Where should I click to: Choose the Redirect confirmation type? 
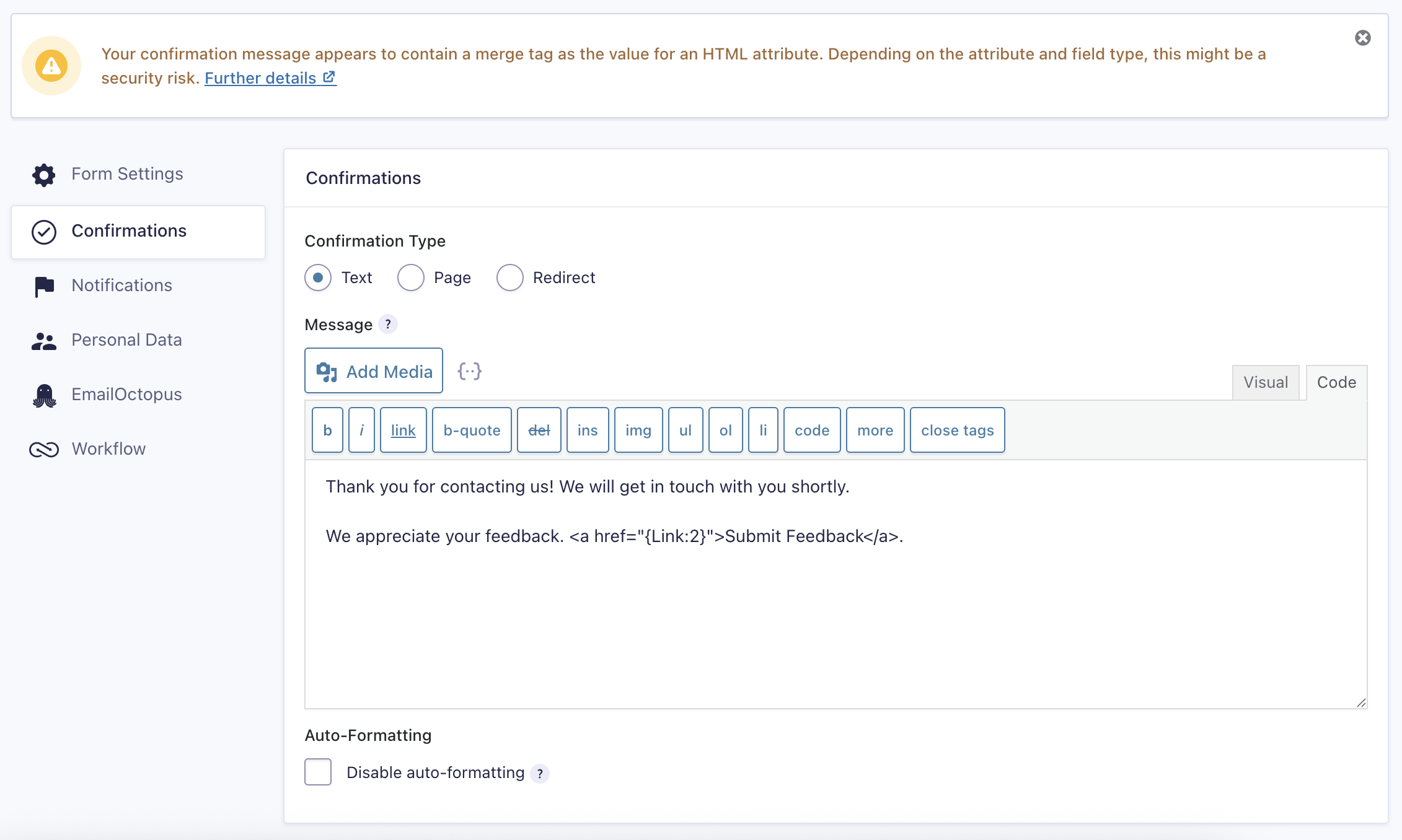[x=510, y=278]
